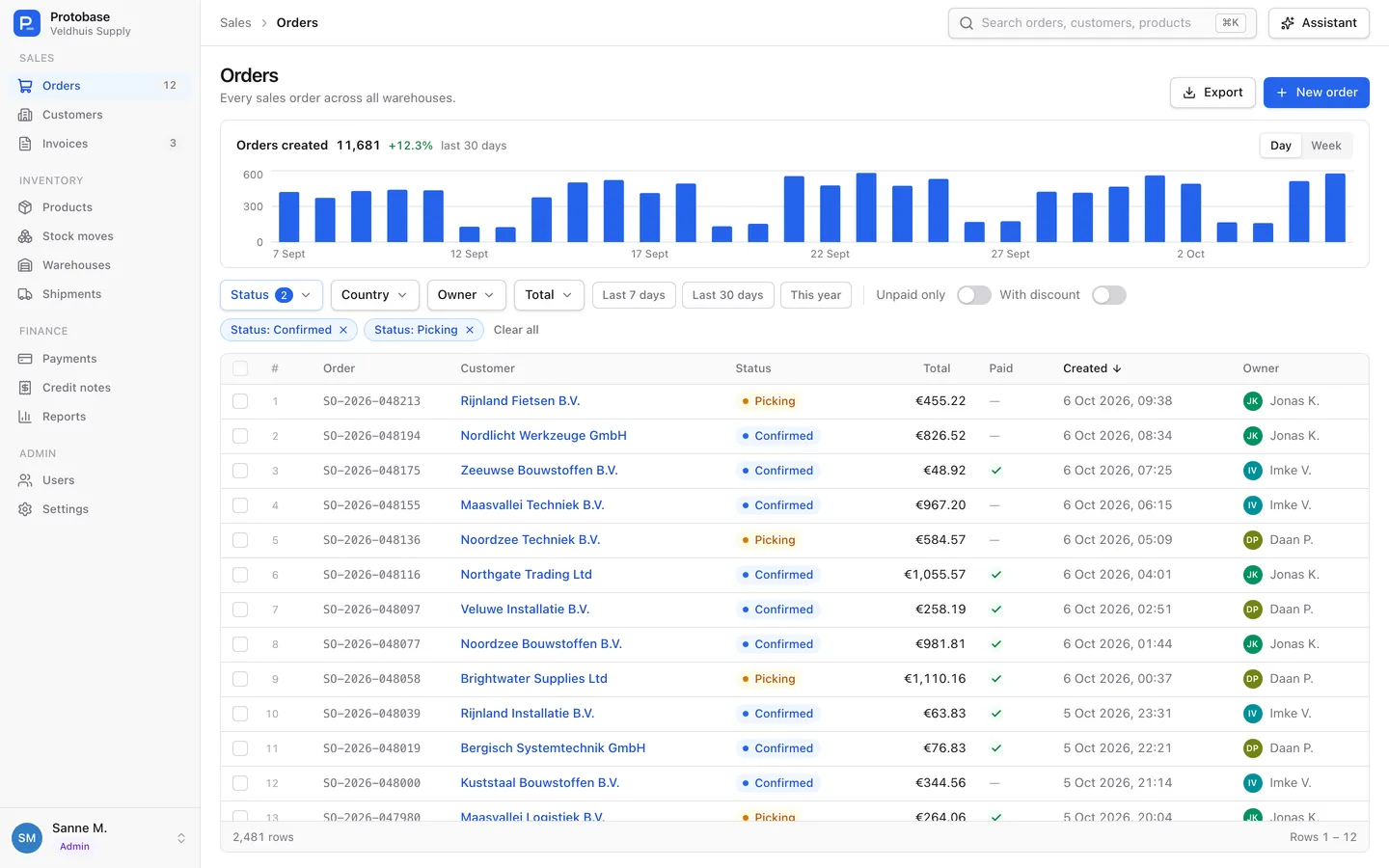Sort by the Created column header

click(x=1092, y=368)
